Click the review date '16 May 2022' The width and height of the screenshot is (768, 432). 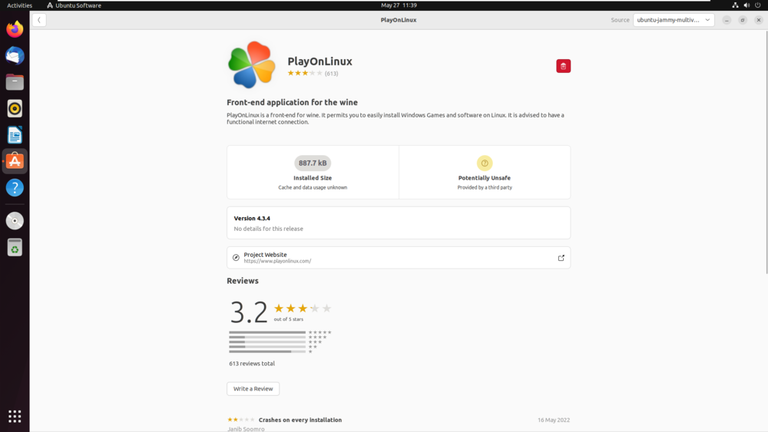[x=553, y=420]
